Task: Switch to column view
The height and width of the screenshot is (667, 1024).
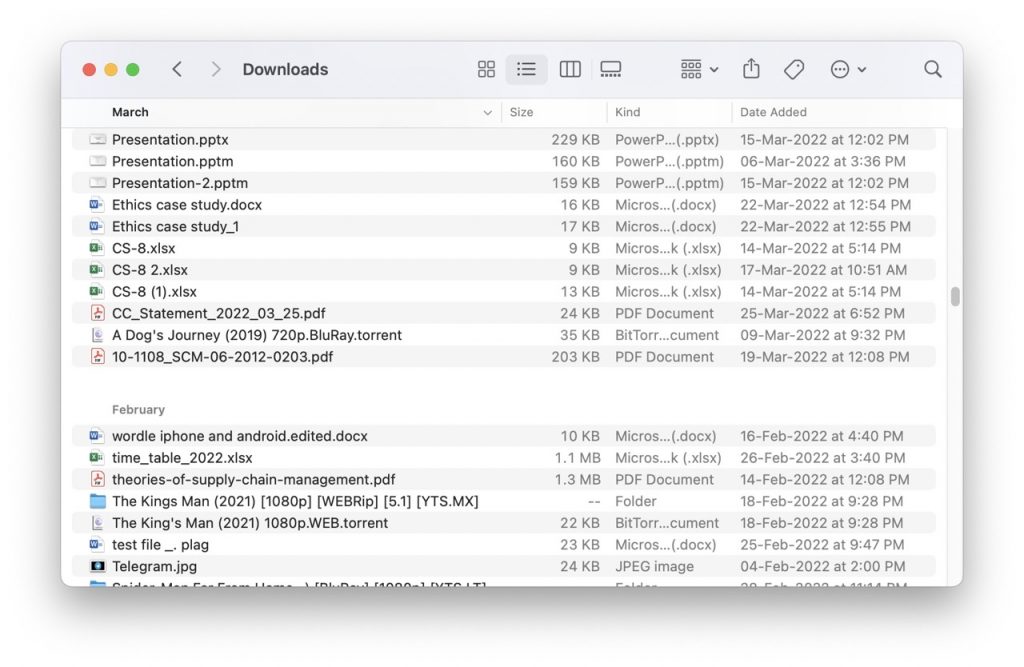Action: 570,69
